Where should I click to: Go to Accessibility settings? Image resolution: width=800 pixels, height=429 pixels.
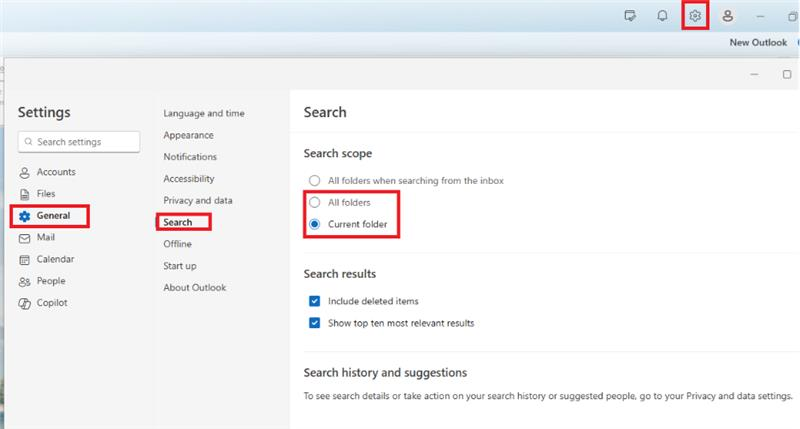pyautogui.click(x=189, y=179)
